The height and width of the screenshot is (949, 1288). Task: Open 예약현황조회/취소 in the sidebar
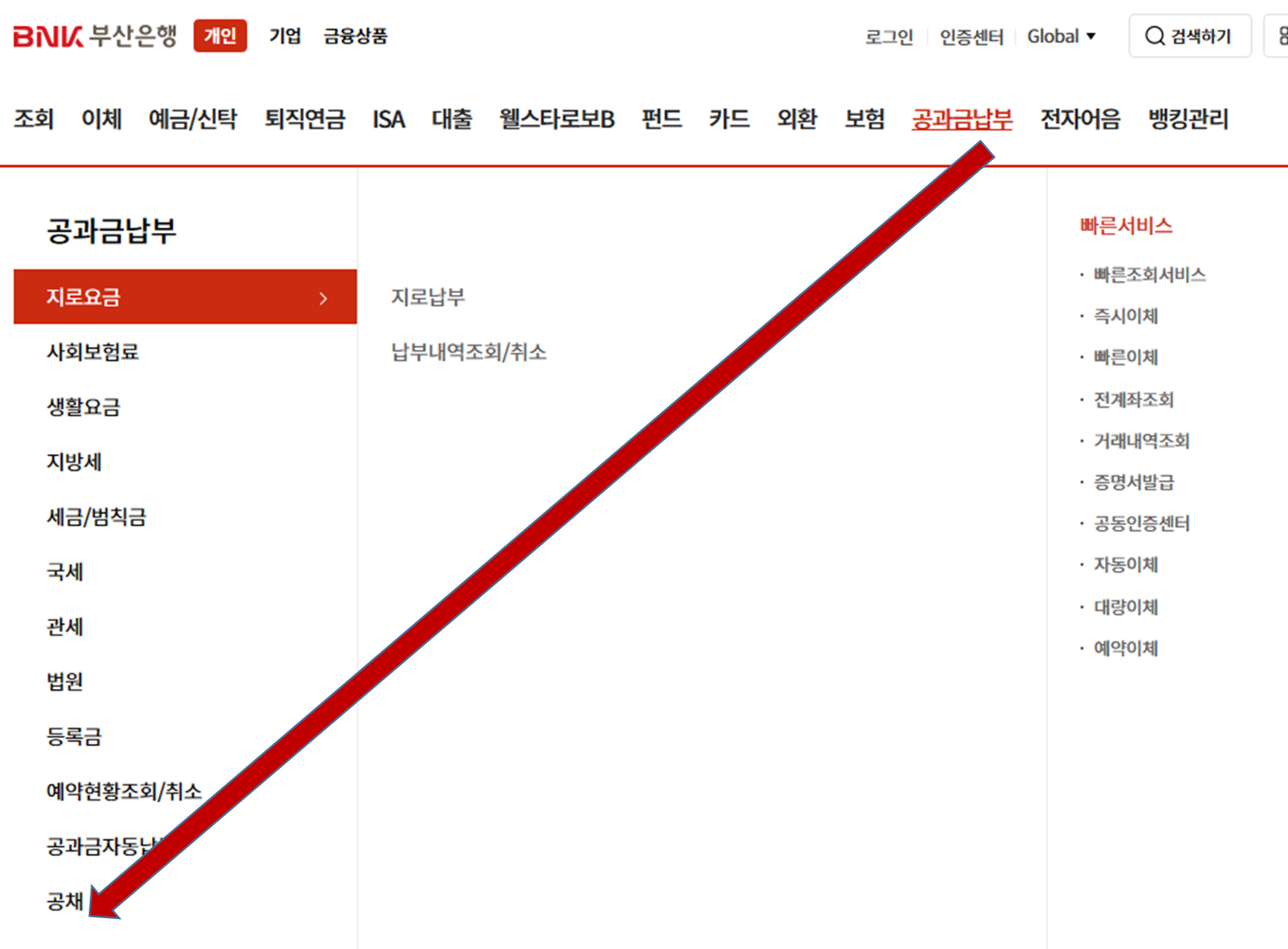pyautogui.click(x=123, y=791)
